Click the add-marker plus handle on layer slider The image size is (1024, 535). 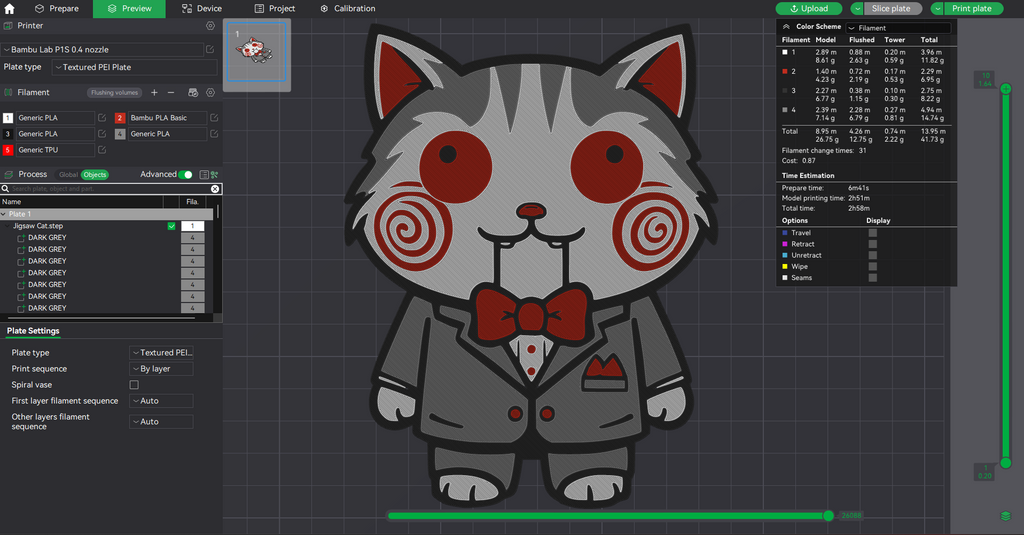point(1006,88)
